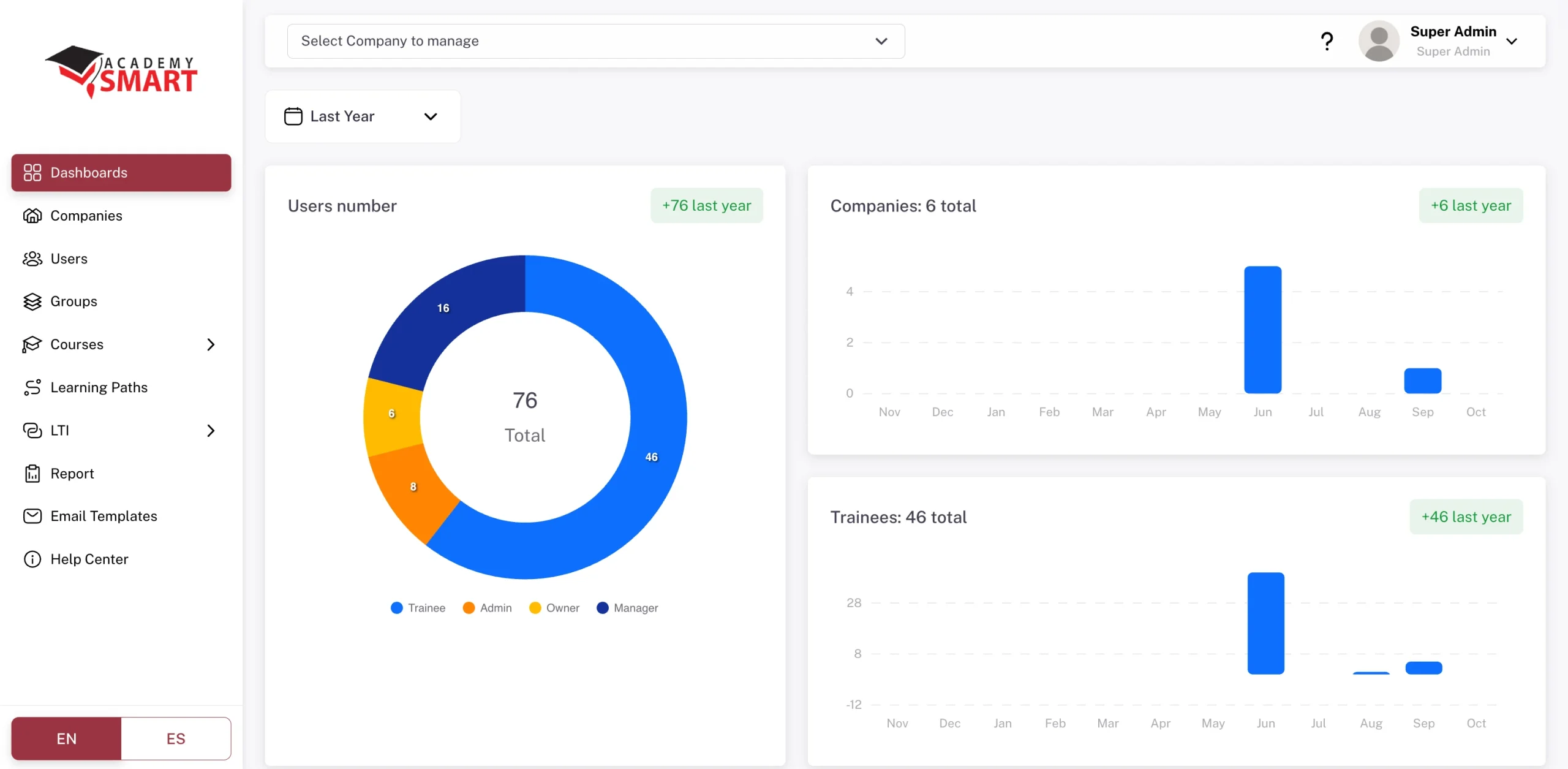
Task: Open the Email Templates label in the sidebar
Action: [104, 516]
